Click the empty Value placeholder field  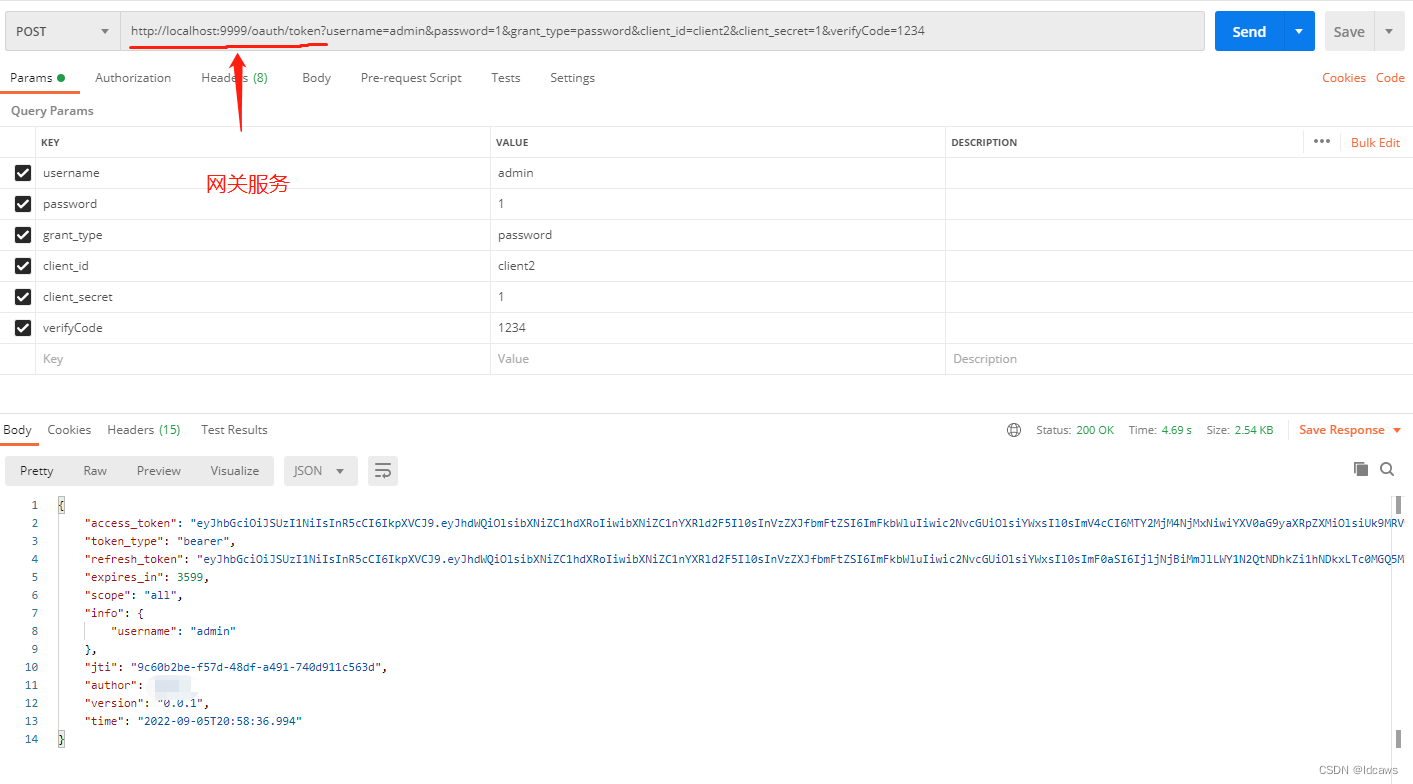pos(717,359)
